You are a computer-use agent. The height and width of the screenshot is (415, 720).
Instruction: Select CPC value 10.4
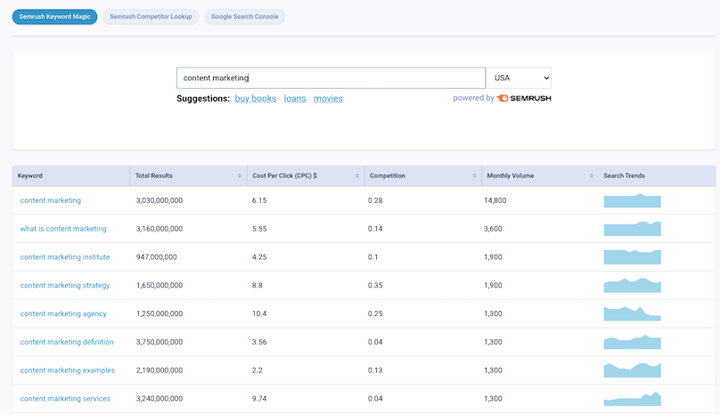pyautogui.click(x=259, y=314)
